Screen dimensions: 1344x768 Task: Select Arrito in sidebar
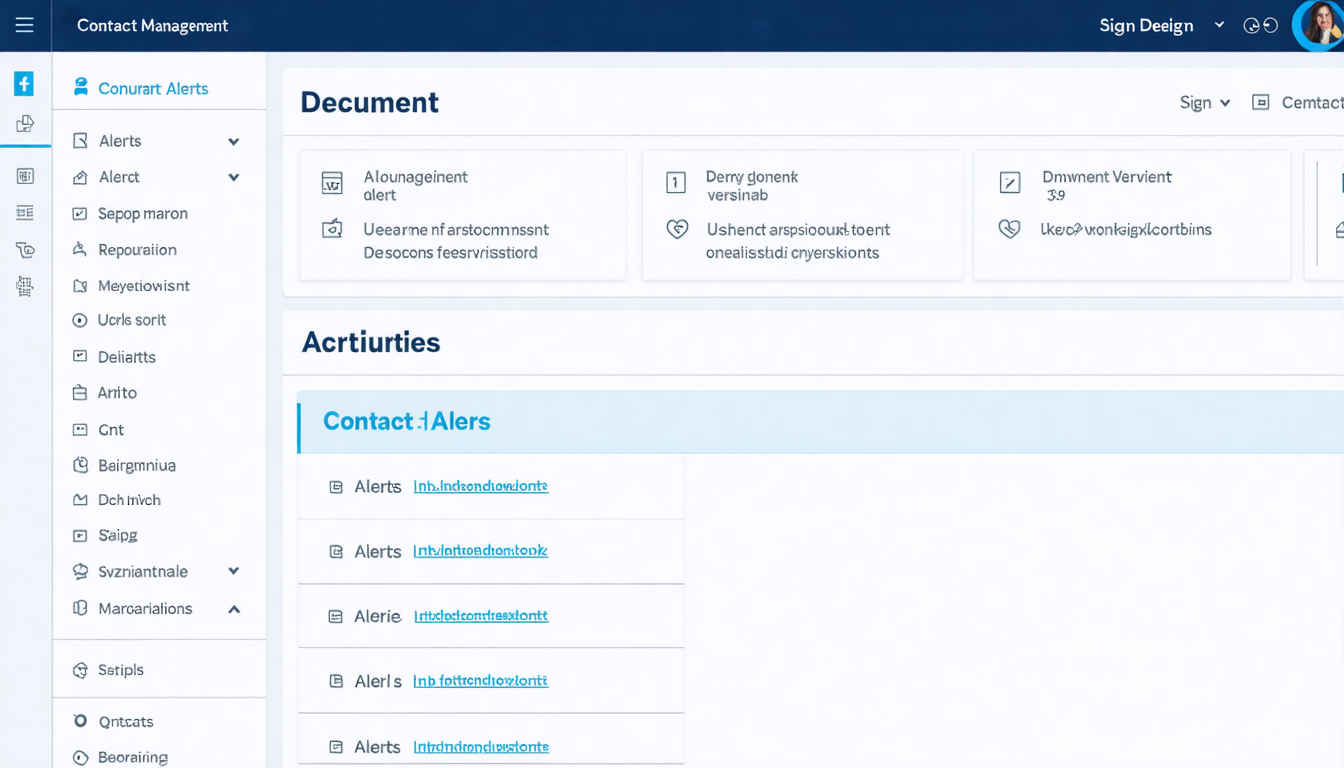117,393
